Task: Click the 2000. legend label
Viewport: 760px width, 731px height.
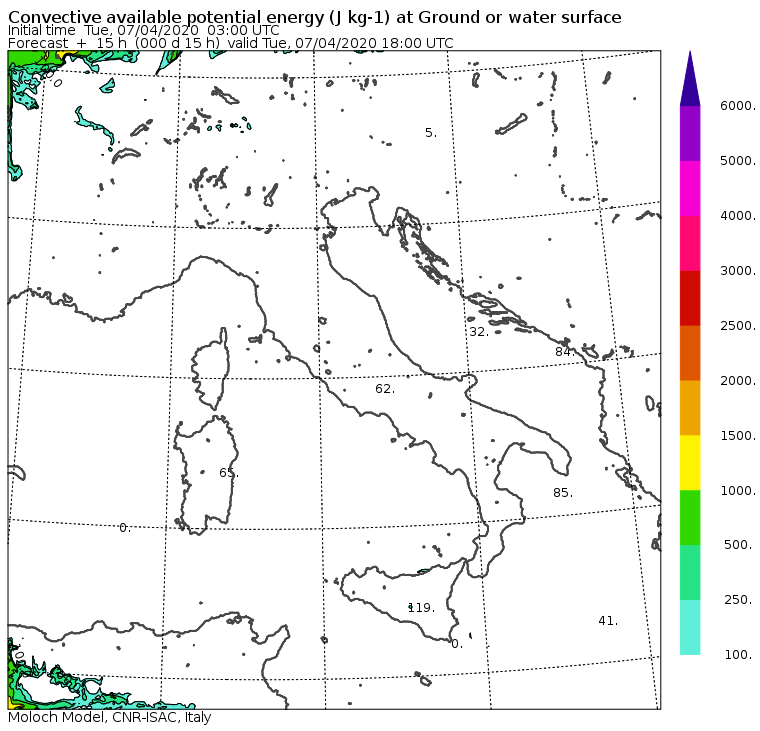Action: pyautogui.click(x=737, y=381)
